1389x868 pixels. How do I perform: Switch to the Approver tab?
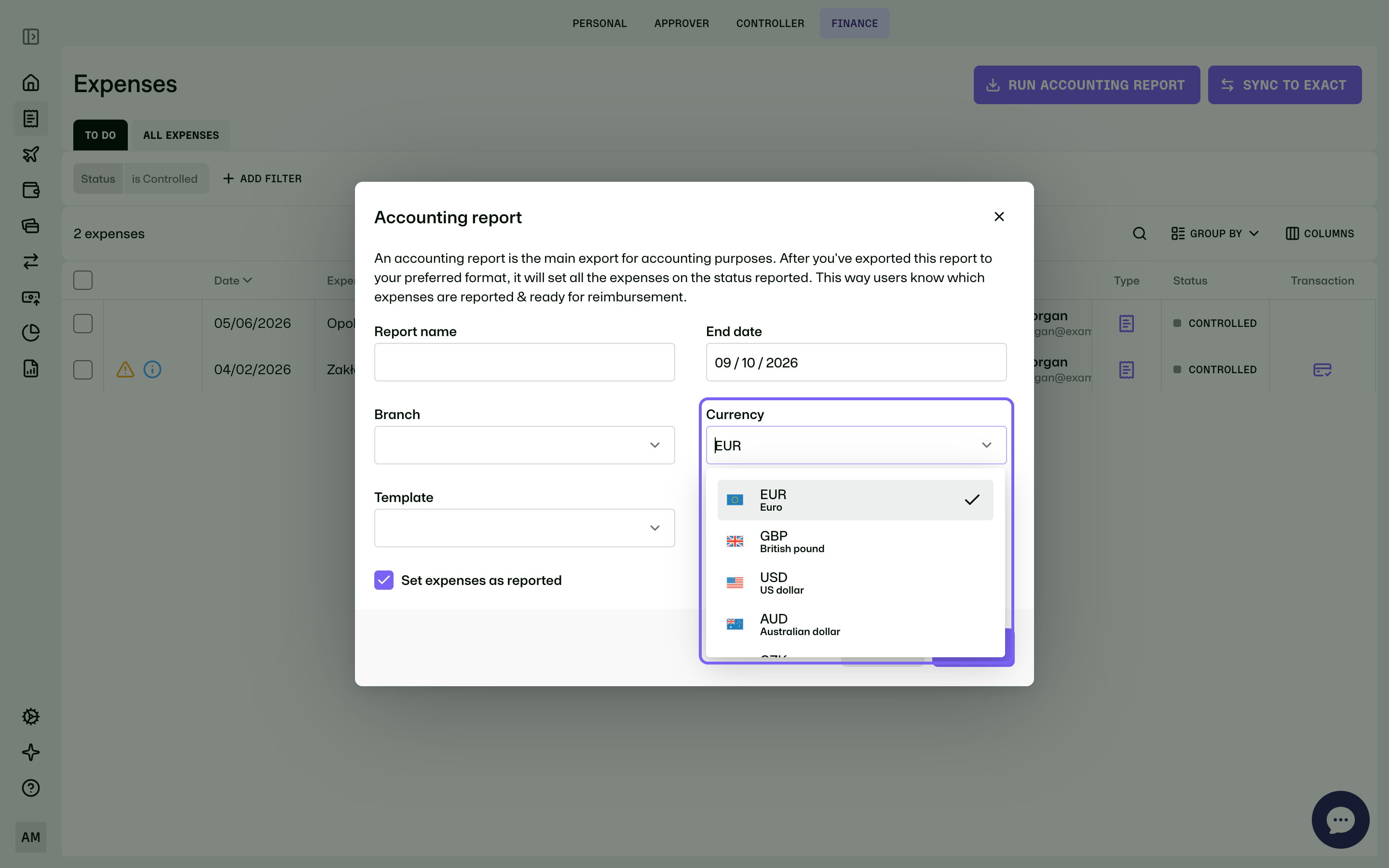tap(681, 24)
